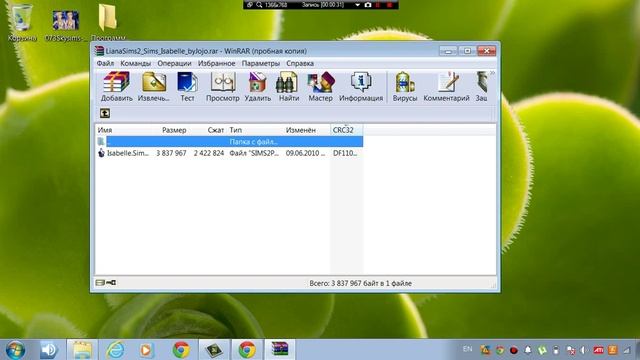The image size is (640, 360).
Task: Show archive Информация (Info) tool
Action: [x=361, y=86]
